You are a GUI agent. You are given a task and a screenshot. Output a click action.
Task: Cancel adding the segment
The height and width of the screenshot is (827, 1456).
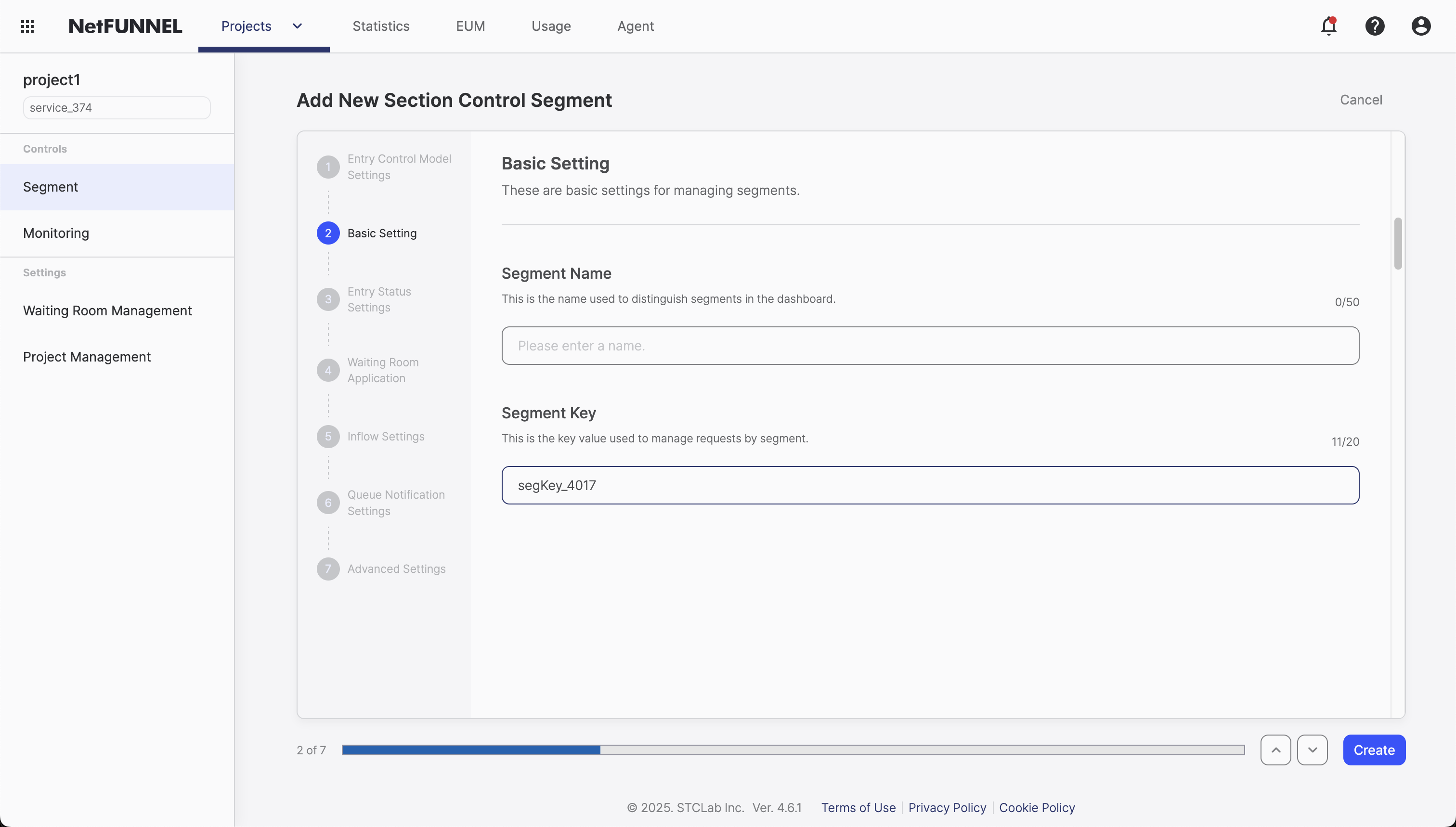tap(1362, 99)
